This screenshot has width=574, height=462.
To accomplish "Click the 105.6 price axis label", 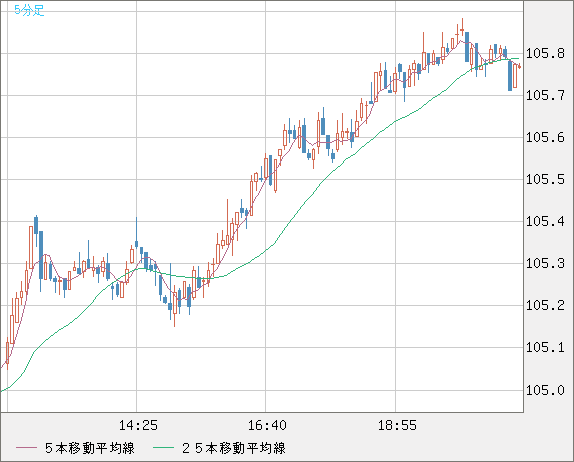I will 545,138.
